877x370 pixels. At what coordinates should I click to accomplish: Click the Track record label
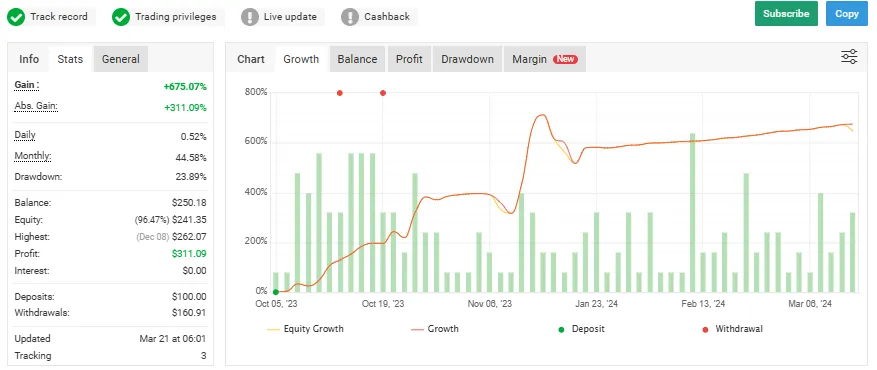click(x=59, y=17)
